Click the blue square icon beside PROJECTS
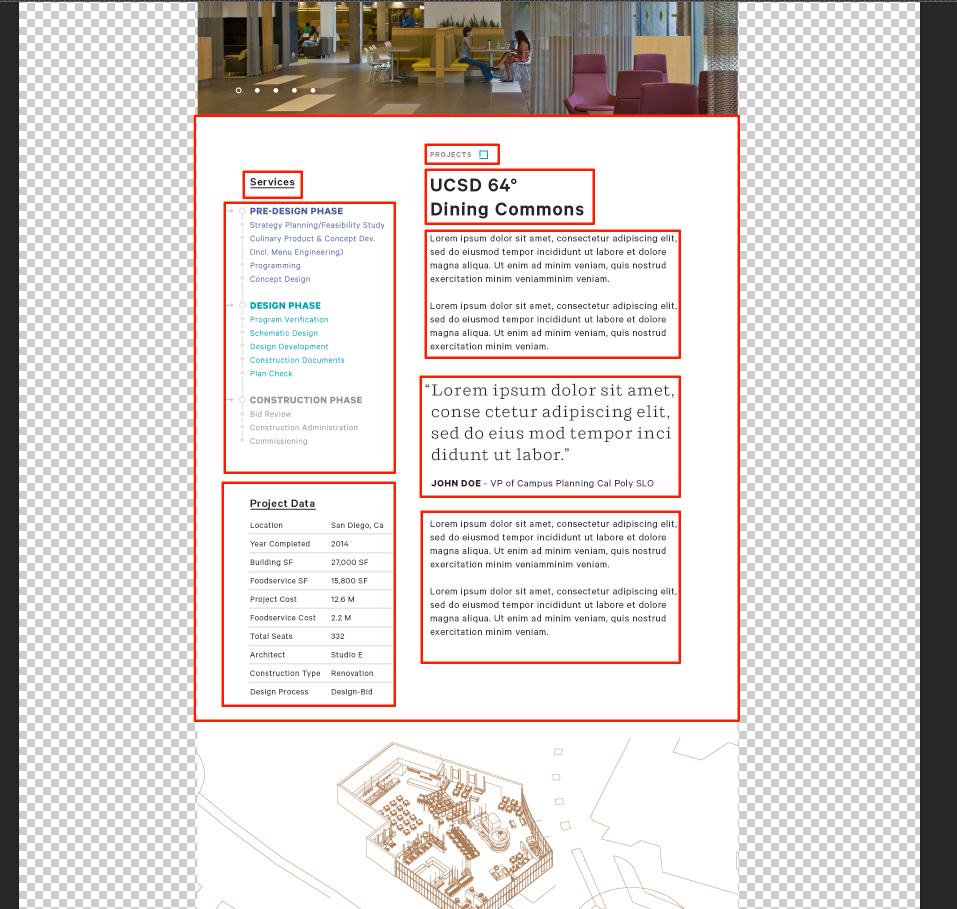Image resolution: width=957 pixels, height=909 pixels. click(x=484, y=154)
